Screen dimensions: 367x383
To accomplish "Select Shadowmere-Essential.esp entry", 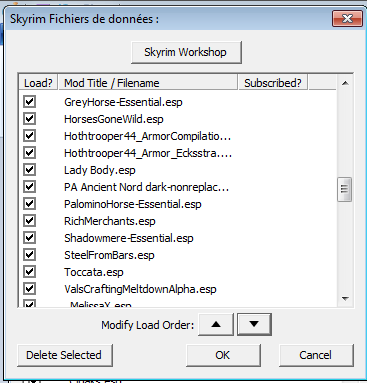I will point(129,238).
